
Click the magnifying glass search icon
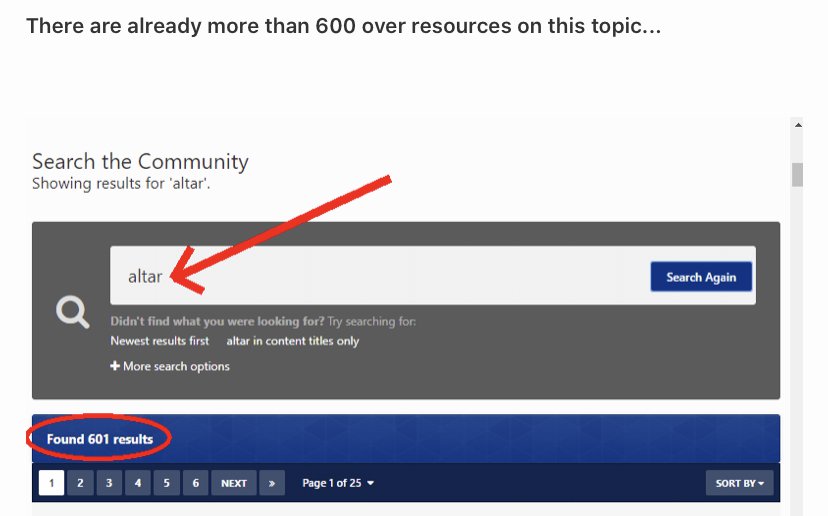coord(72,313)
